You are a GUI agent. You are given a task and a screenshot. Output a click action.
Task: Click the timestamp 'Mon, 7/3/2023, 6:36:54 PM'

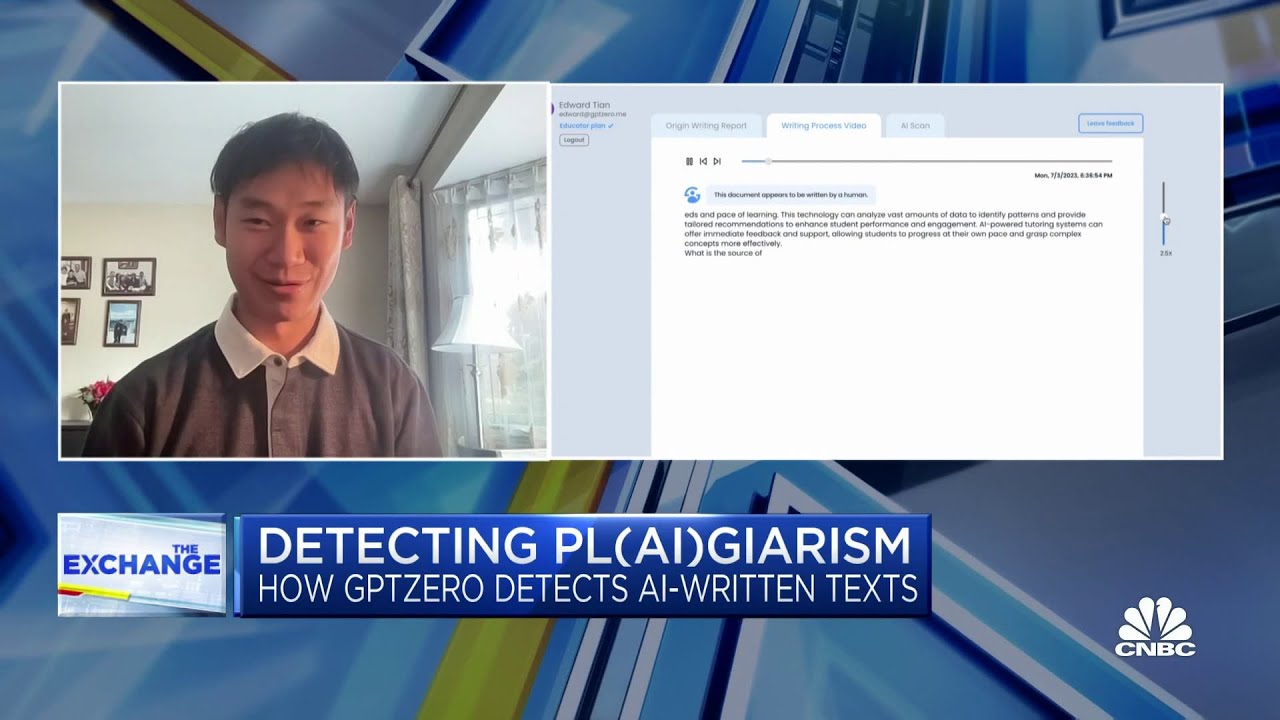pos(1073,175)
